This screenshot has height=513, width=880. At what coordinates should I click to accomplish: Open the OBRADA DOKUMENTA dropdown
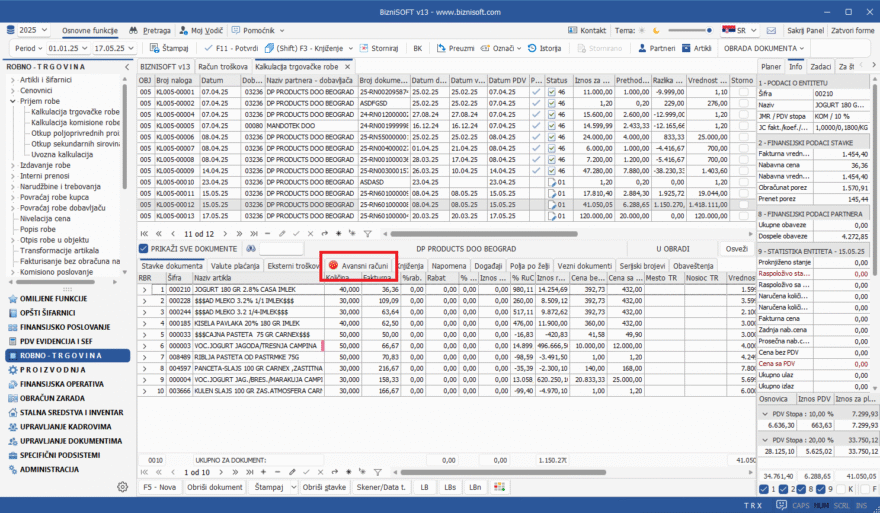pos(763,47)
